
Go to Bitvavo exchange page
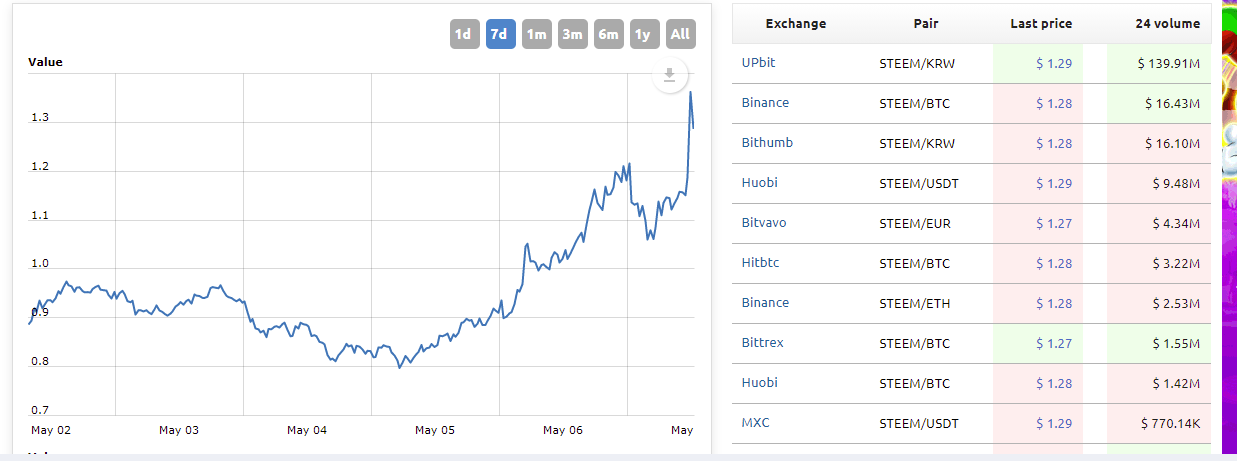[x=764, y=223]
